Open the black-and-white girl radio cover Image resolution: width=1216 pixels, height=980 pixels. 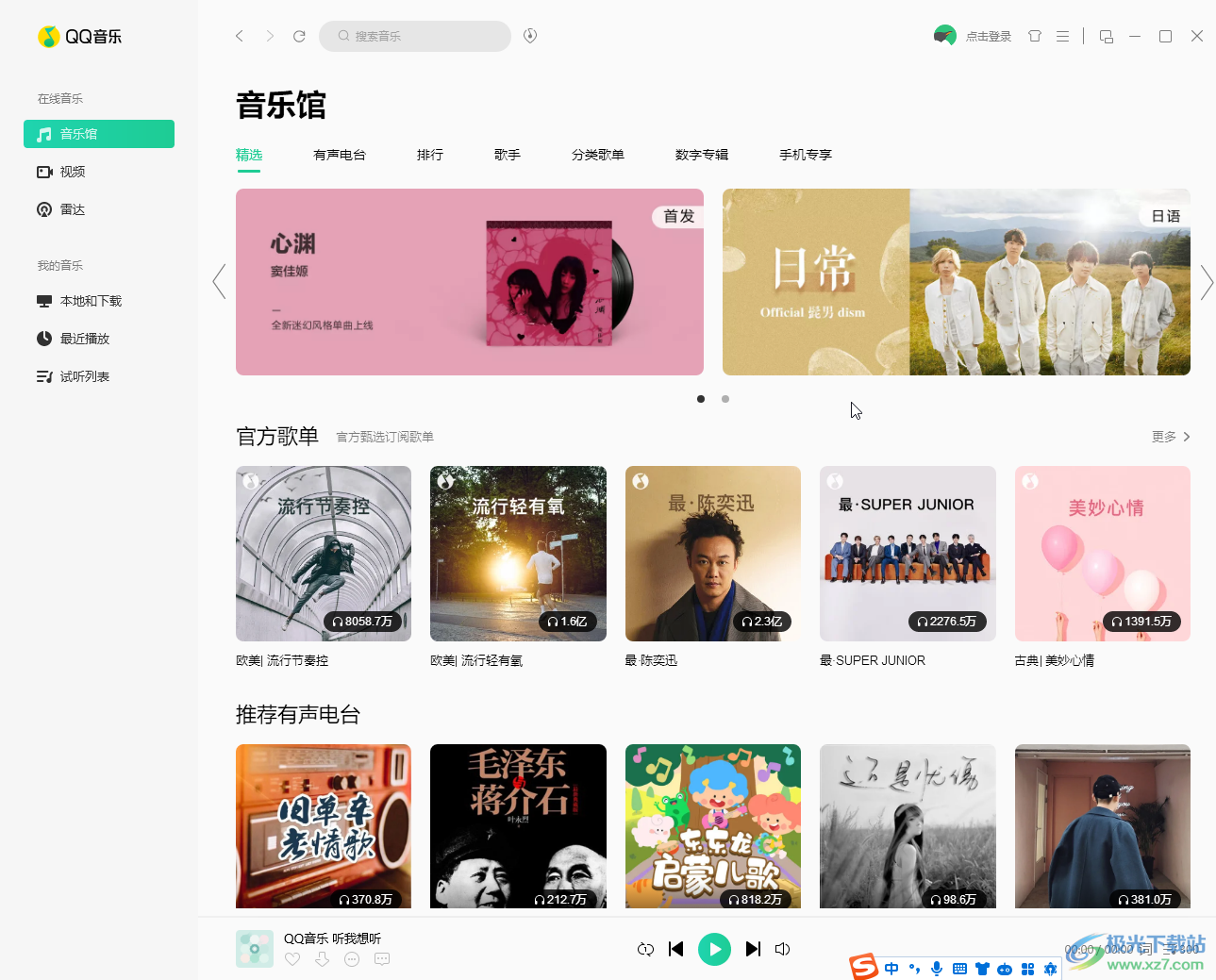pyautogui.click(x=908, y=826)
